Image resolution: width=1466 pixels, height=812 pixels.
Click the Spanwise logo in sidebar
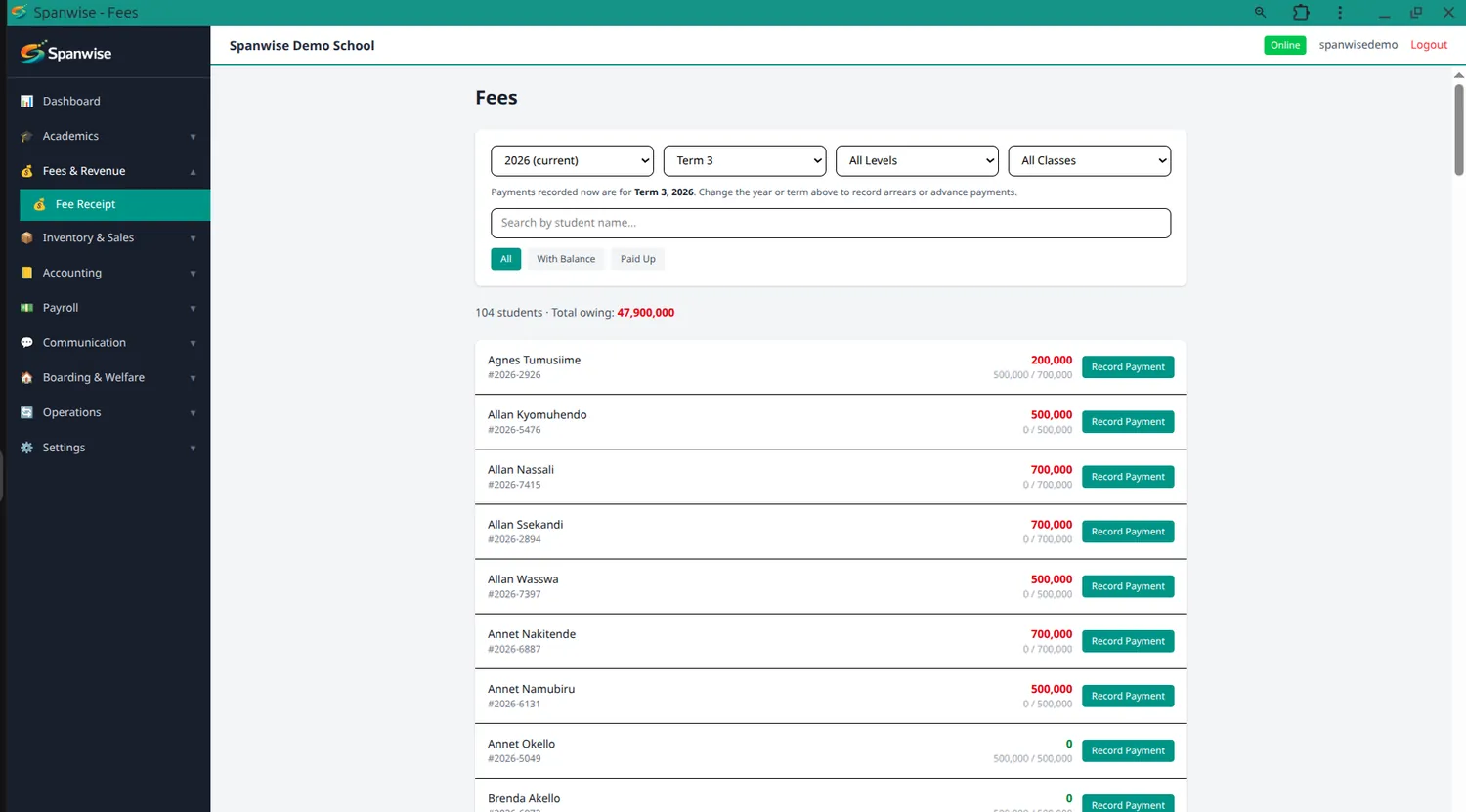(x=65, y=53)
